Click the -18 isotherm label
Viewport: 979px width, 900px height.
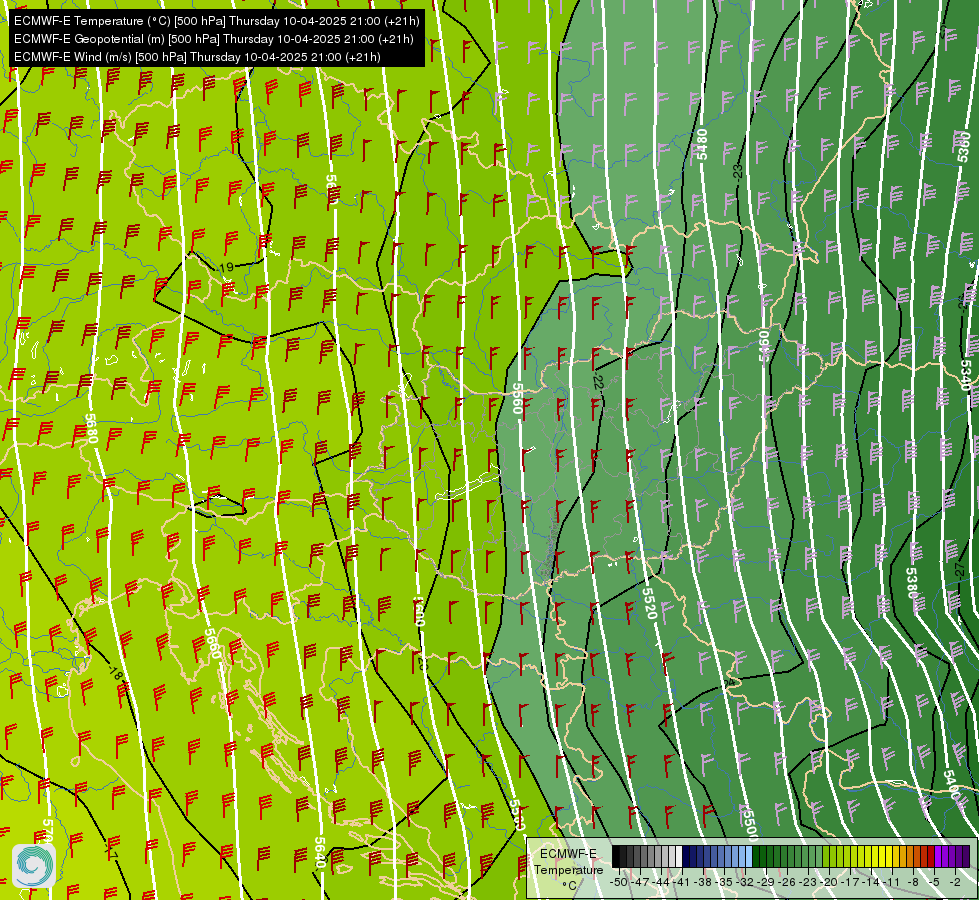(x=115, y=673)
